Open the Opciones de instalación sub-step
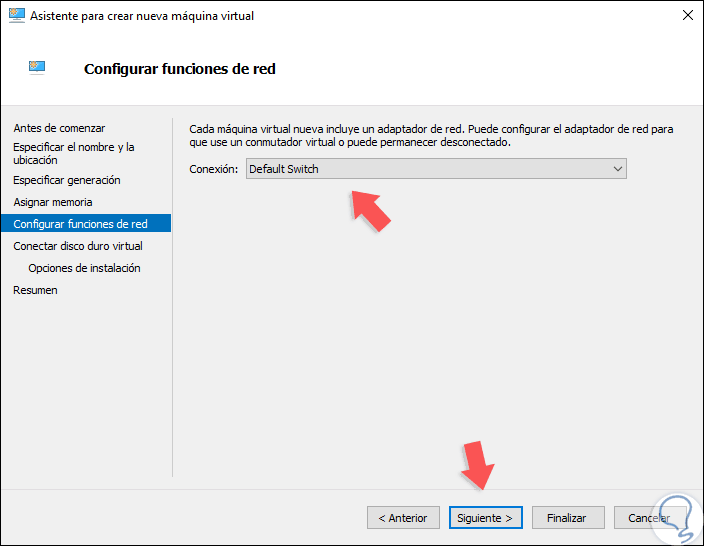Image resolution: width=704 pixels, height=546 pixels. click(x=84, y=268)
